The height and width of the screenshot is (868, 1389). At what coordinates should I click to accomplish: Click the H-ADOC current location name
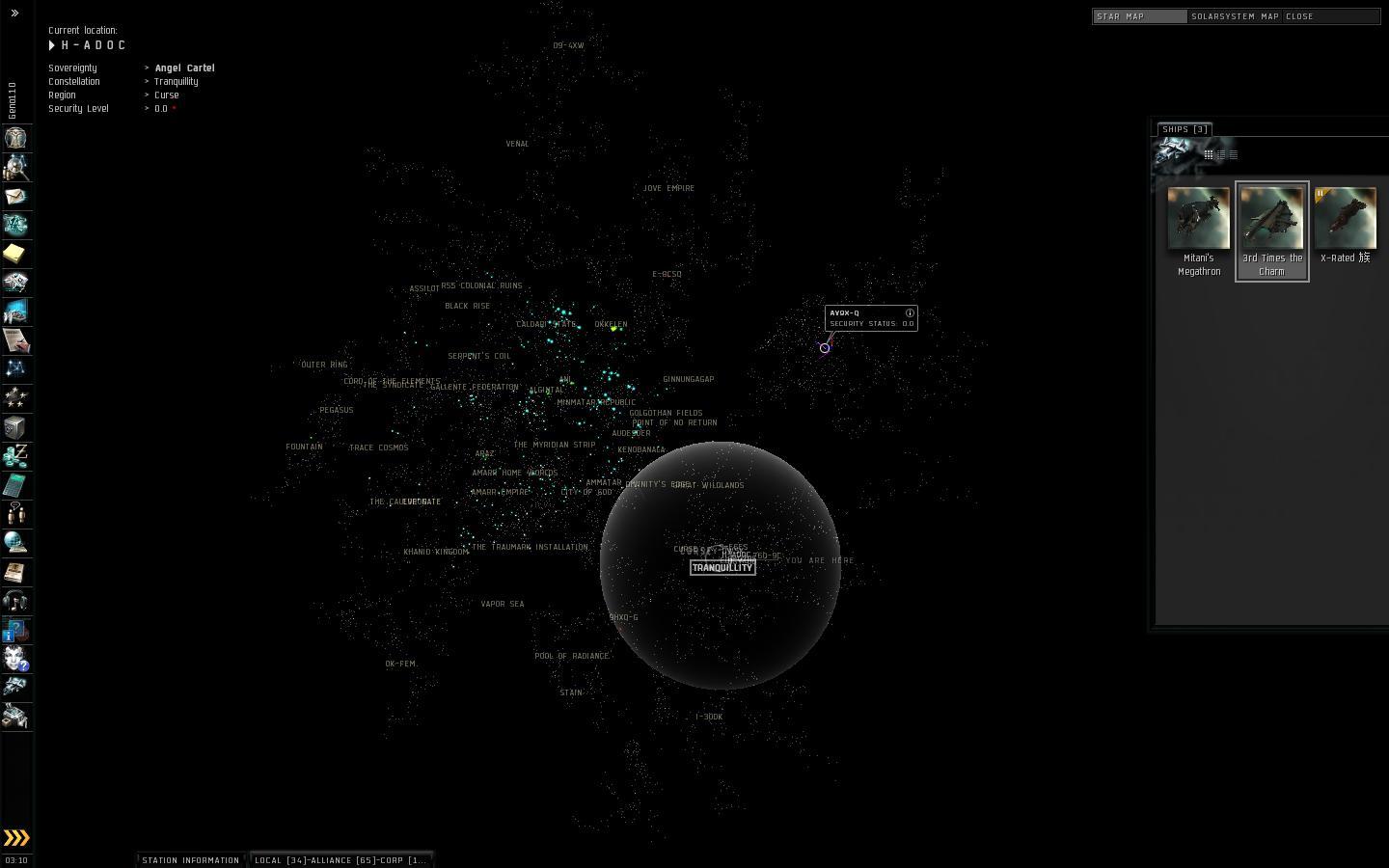[x=94, y=45]
